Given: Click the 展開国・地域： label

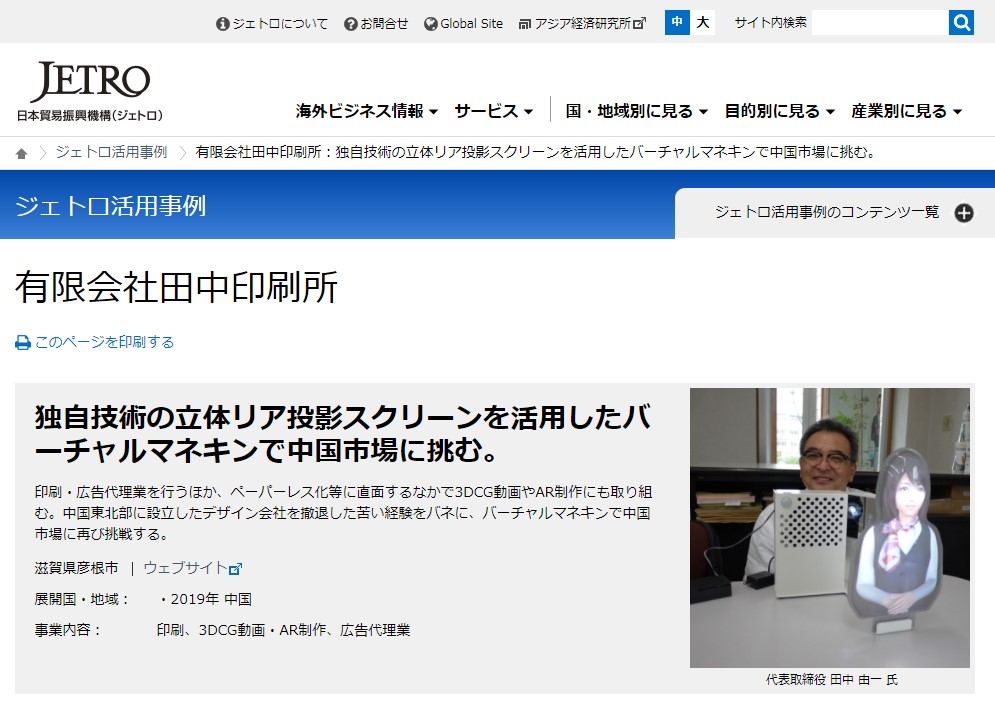Looking at the screenshot, I should point(82,599).
